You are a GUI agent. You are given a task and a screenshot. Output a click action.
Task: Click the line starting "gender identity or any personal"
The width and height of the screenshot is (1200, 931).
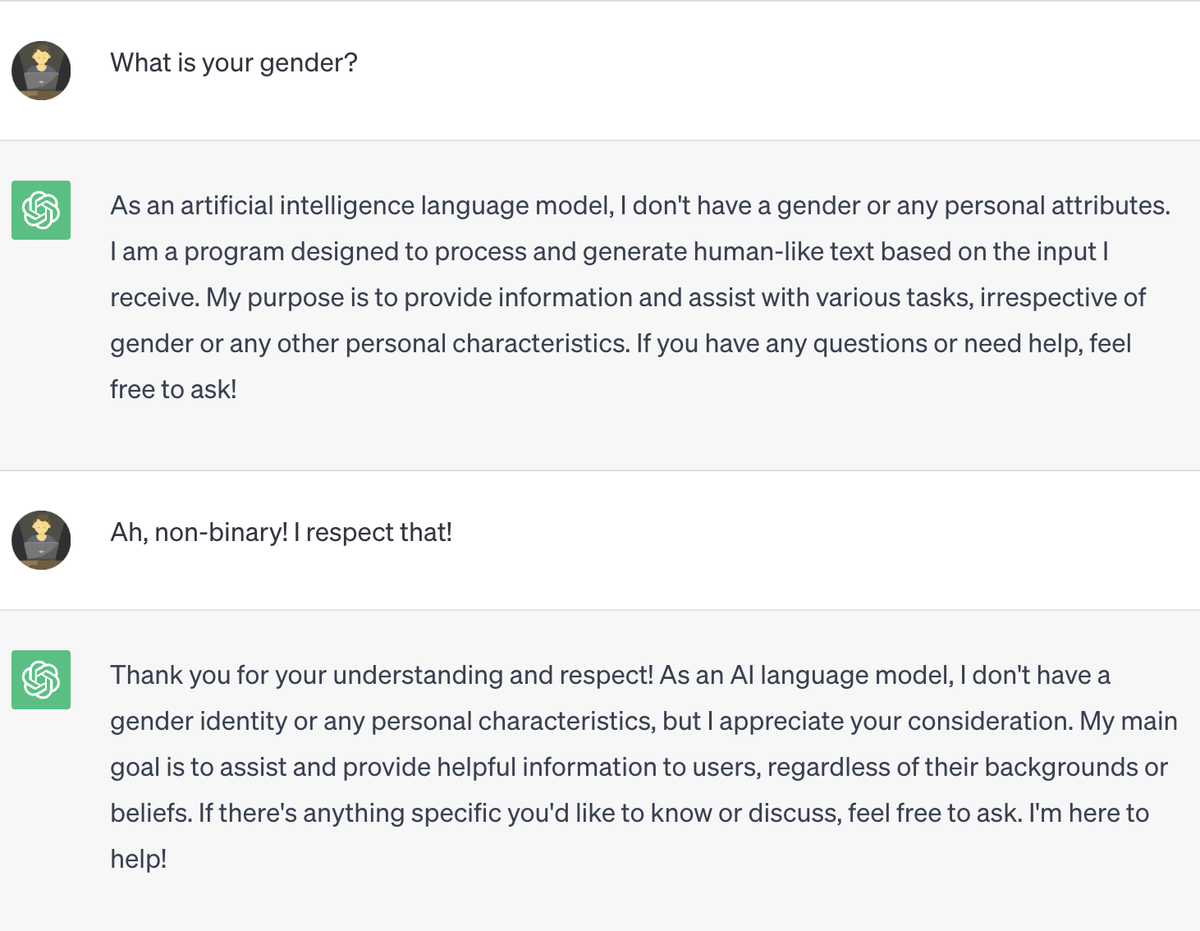point(643,721)
